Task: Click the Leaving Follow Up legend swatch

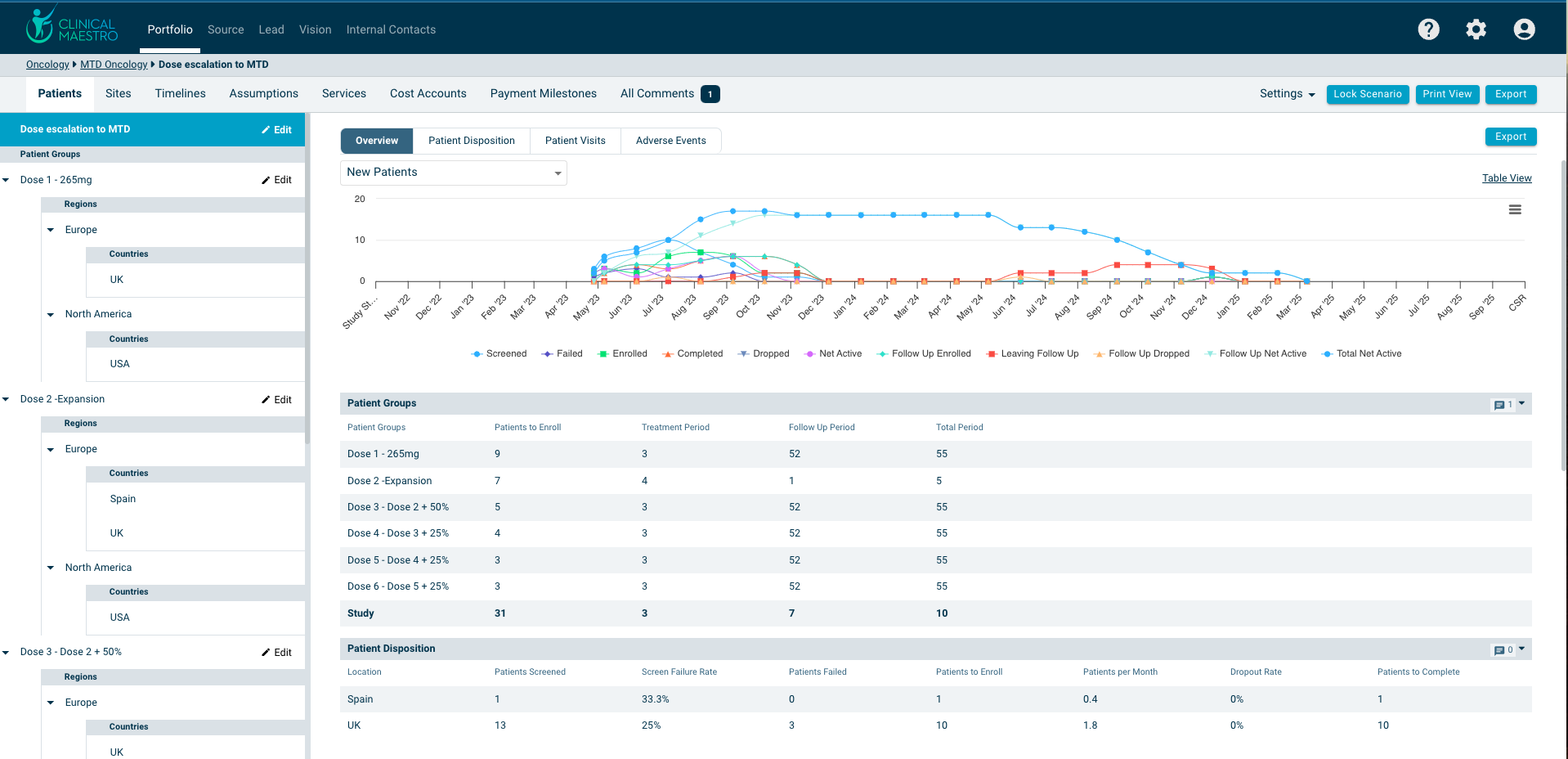Action: 992,354
